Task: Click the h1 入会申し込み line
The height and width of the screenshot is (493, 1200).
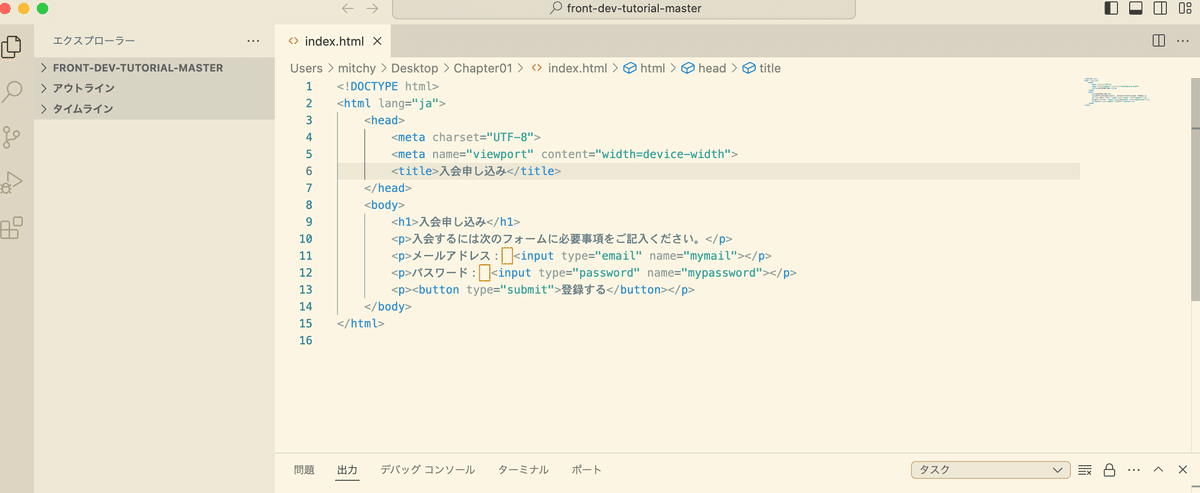Action: tap(457, 222)
